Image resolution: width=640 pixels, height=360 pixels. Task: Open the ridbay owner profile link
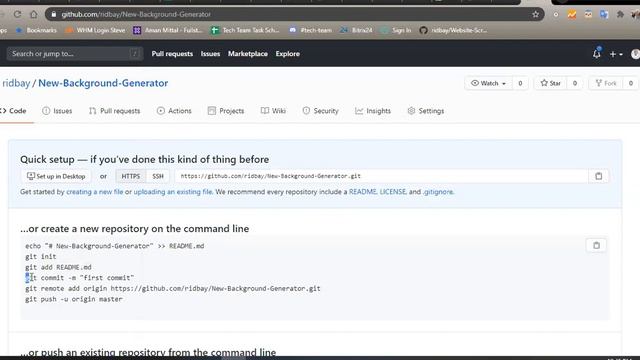tap(16, 83)
